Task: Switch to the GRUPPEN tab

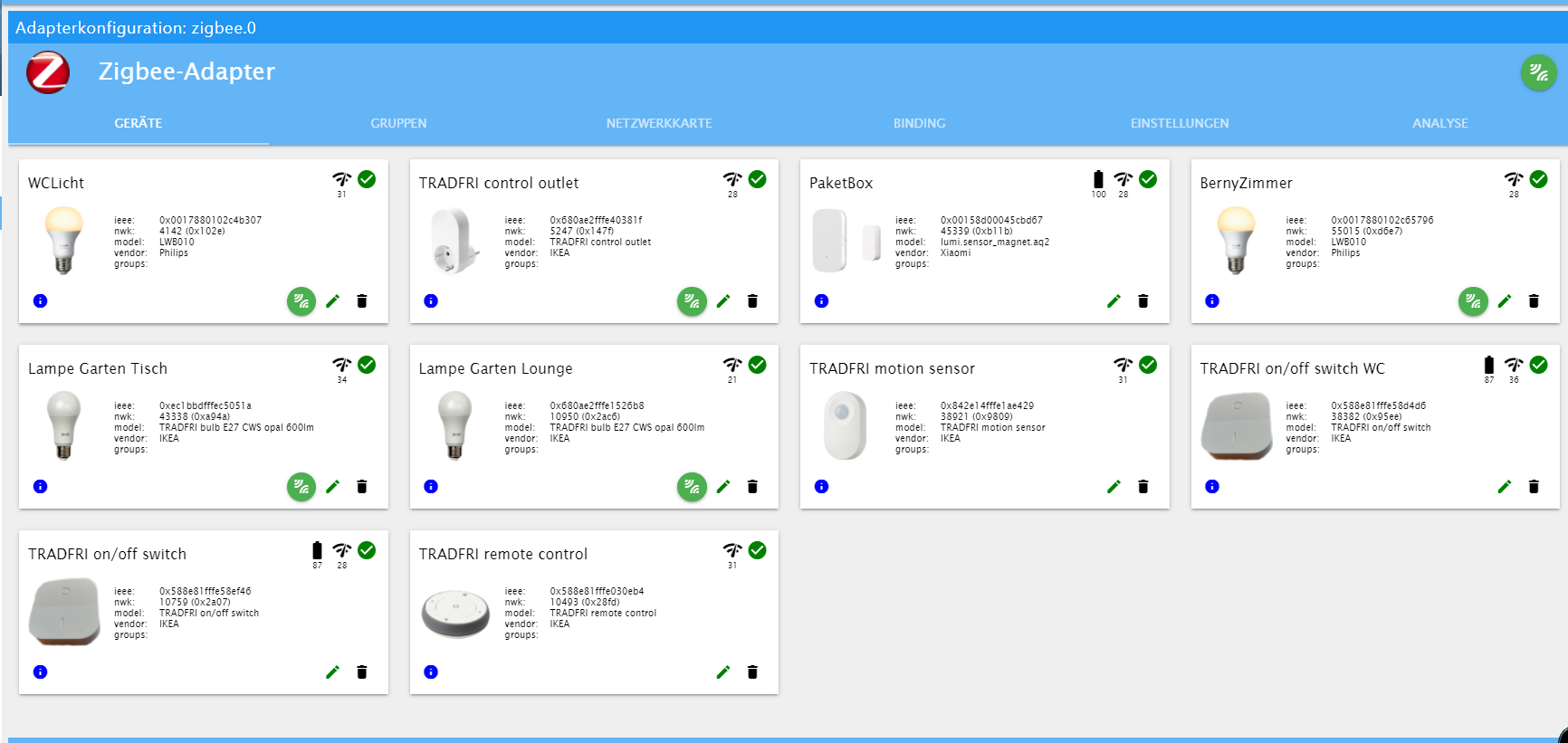Action: point(398,123)
